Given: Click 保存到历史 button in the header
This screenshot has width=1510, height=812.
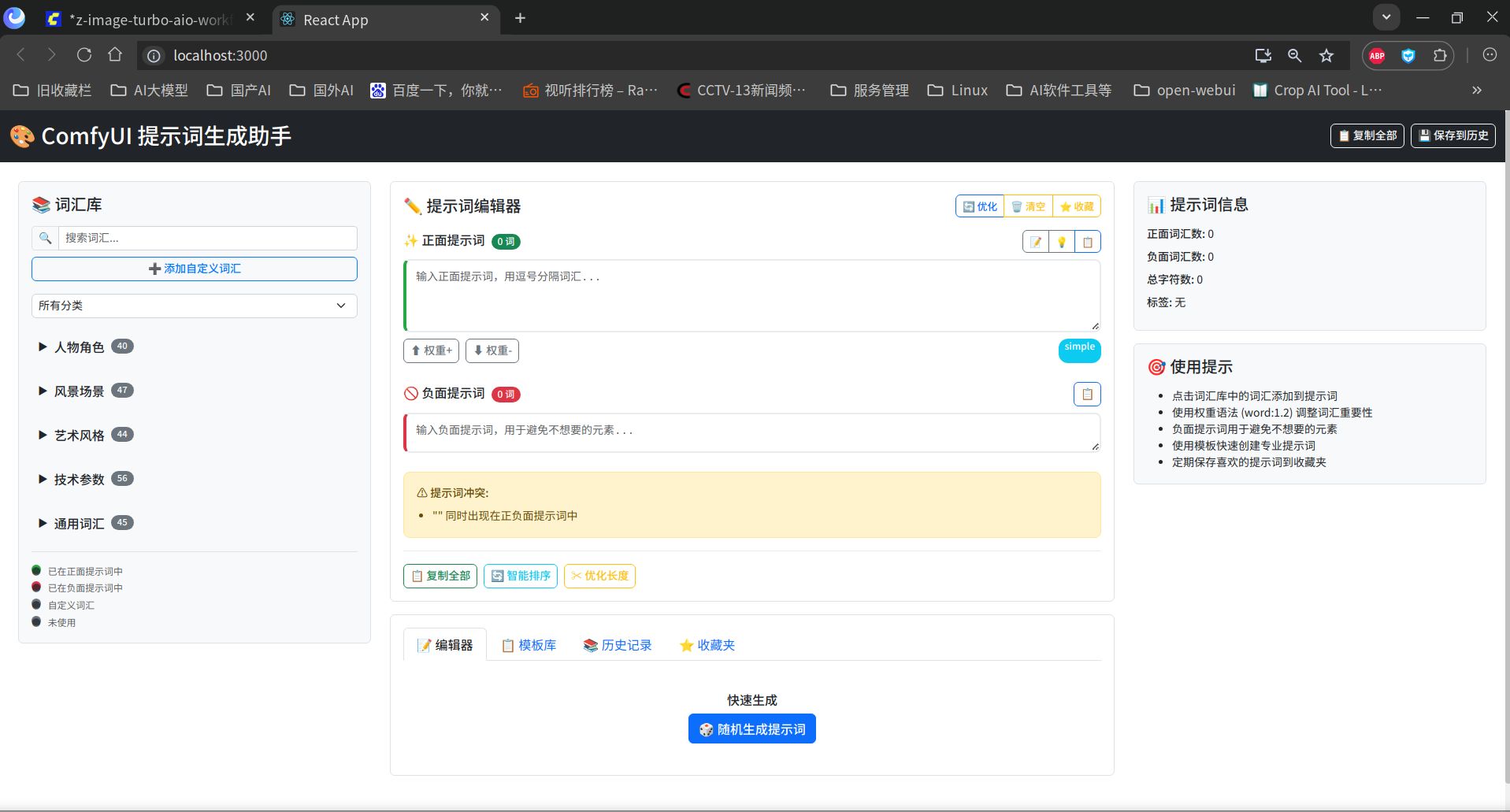Looking at the screenshot, I should pos(1453,135).
